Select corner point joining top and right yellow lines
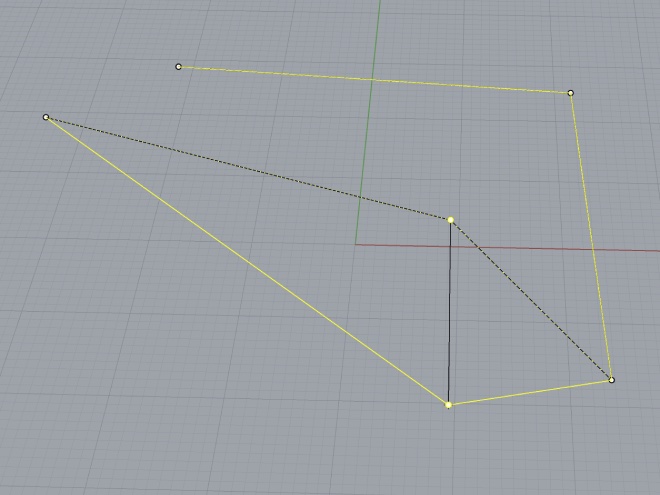Screen dimensions: 660x495 (x=571, y=93)
